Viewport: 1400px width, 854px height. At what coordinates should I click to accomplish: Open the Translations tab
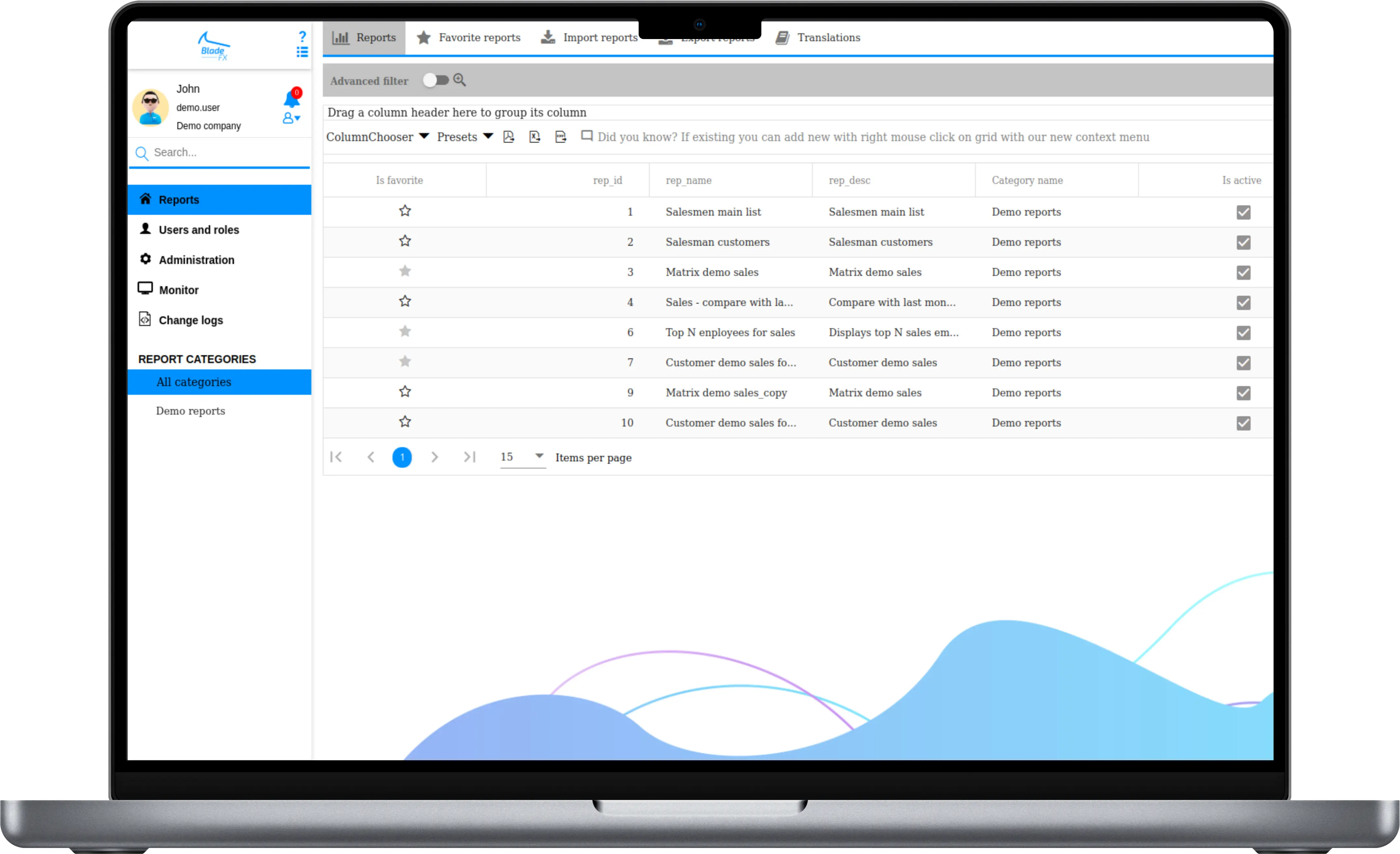pos(818,37)
